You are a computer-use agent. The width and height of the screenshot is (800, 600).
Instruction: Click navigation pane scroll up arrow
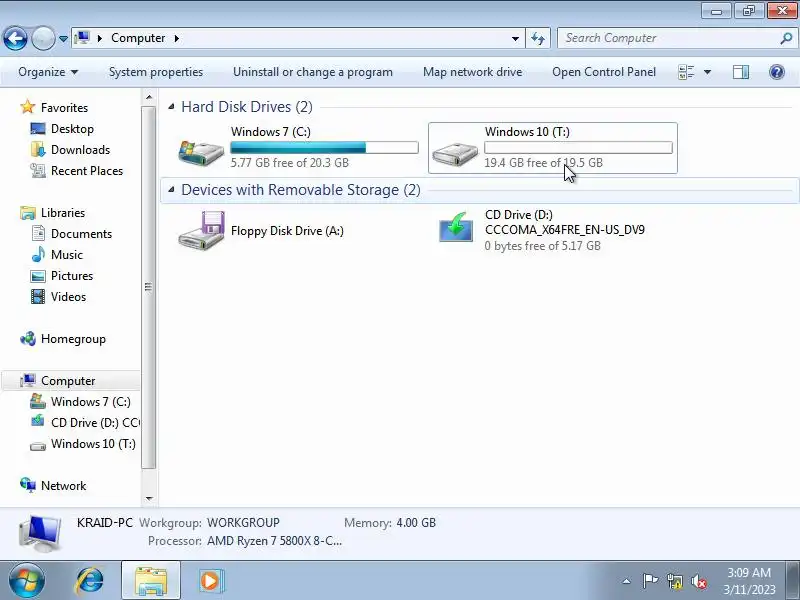pyautogui.click(x=148, y=97)
